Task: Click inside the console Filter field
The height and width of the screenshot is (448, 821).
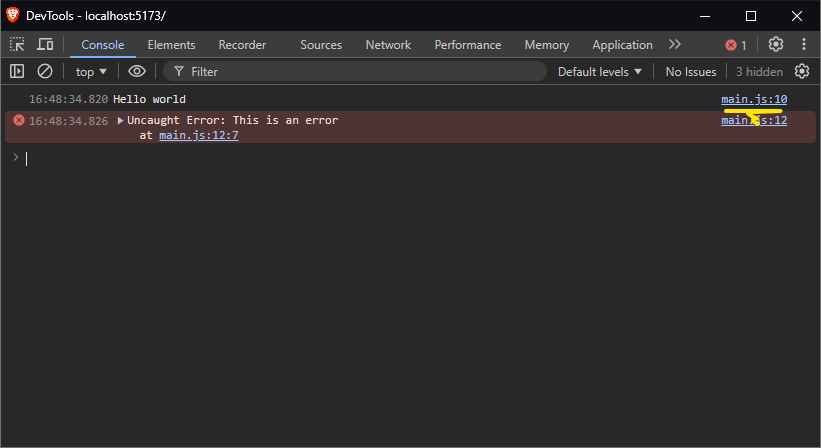Action: coord(360,72)
